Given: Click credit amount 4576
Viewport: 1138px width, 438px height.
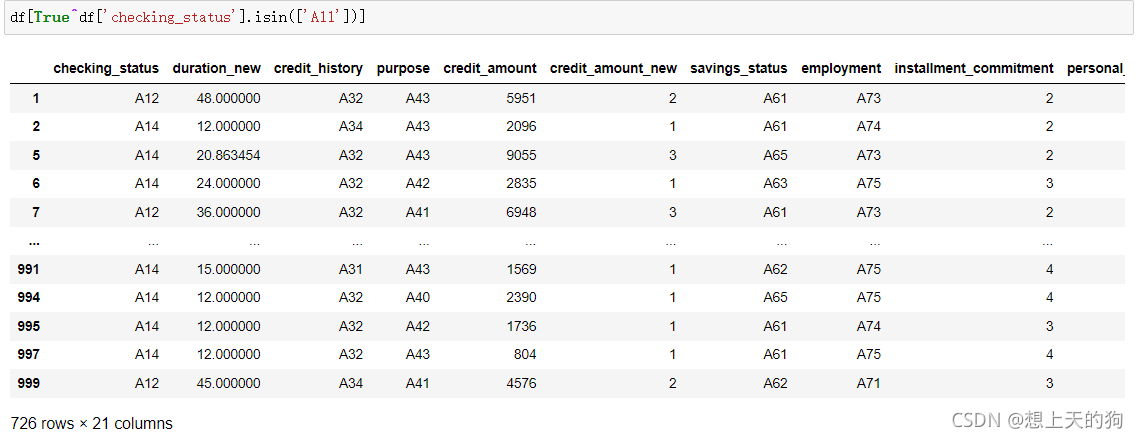Looking at the screenshot, I should (521, 383).
